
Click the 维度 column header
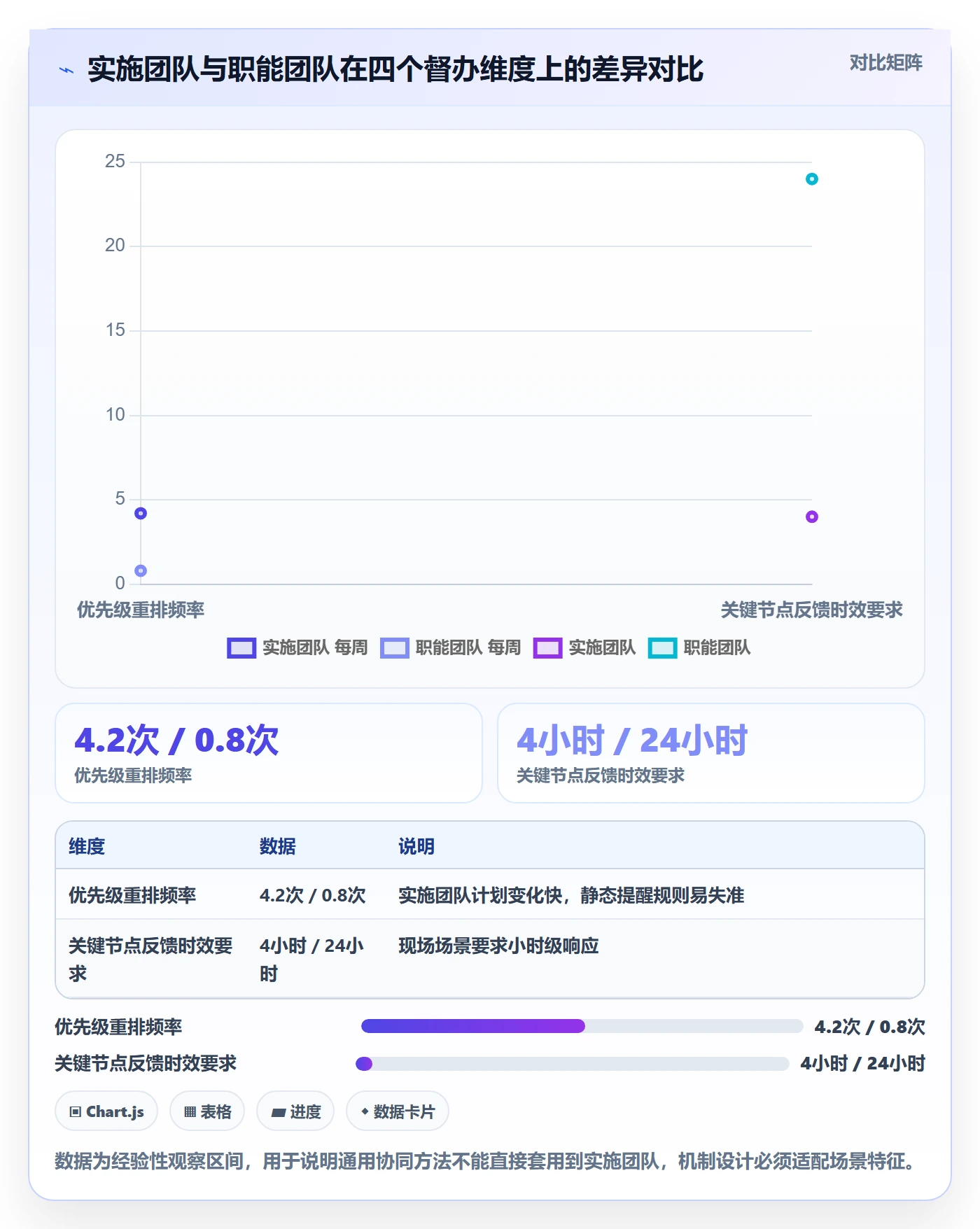click(87, 847)
